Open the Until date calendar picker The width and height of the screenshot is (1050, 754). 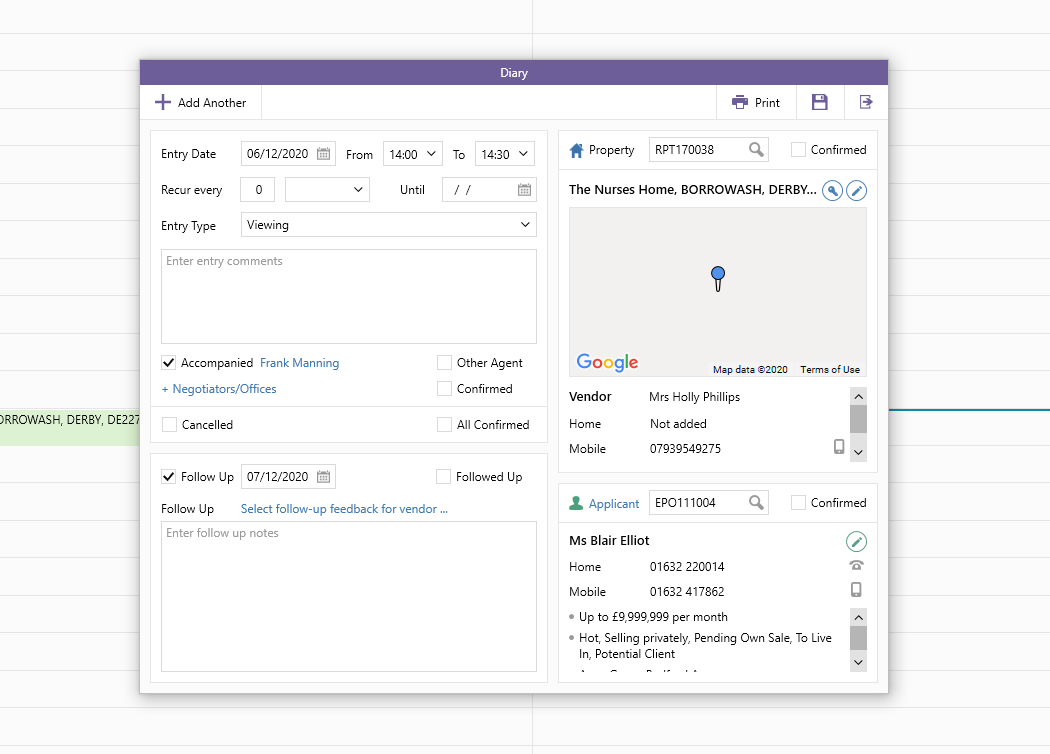(524, 190)
